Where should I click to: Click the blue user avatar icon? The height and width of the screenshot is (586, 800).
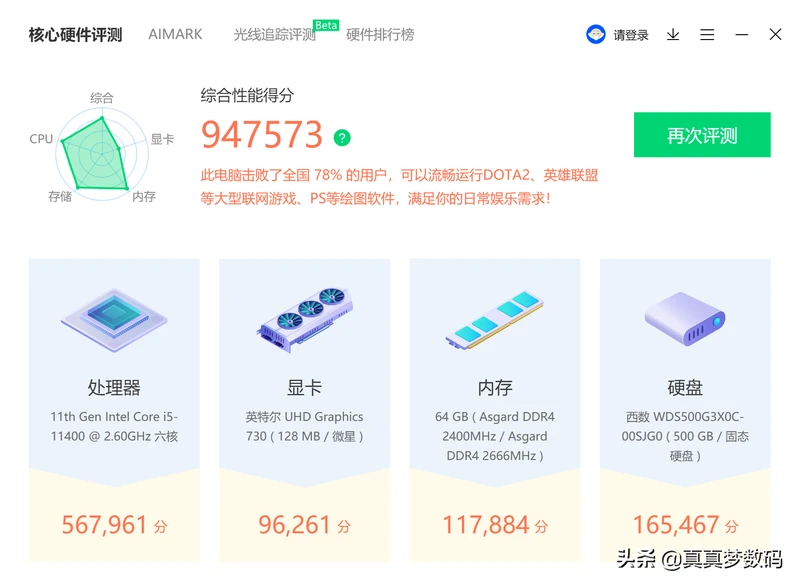(x=595, y=34)
